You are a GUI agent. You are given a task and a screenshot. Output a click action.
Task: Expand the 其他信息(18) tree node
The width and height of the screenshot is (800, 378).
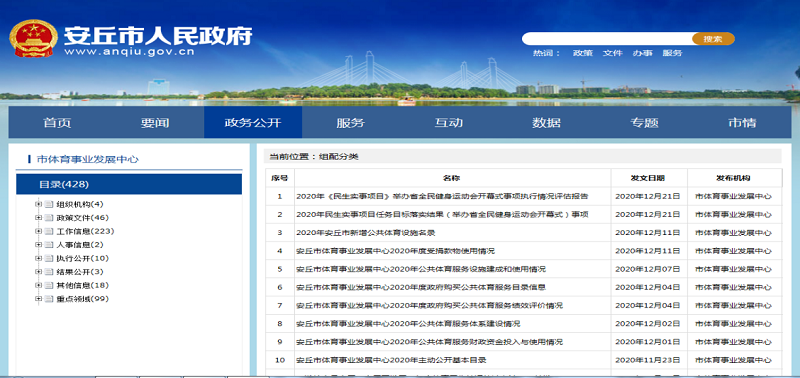(x=38, y=285)
